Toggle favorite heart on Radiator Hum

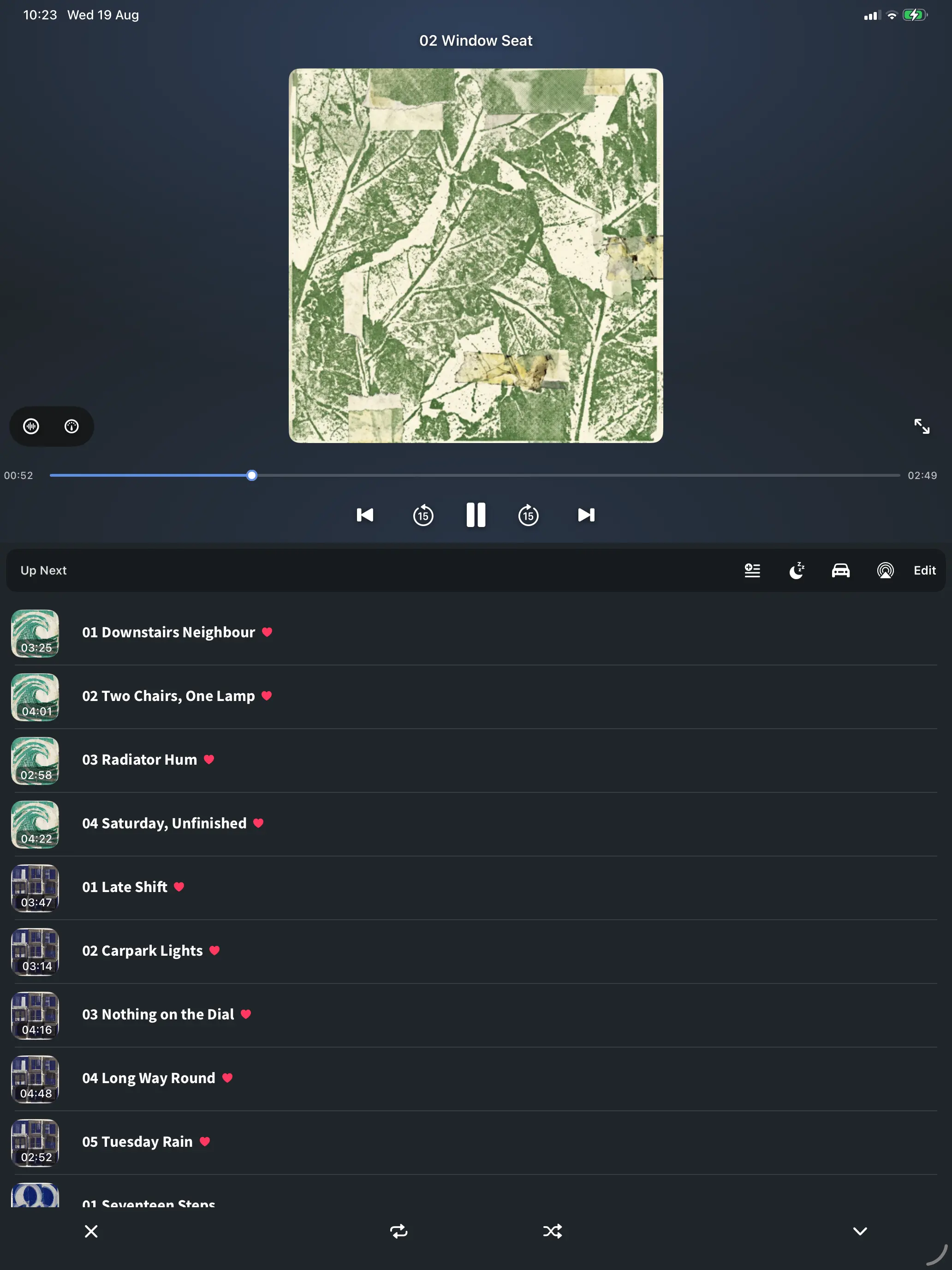pos(209,760)
